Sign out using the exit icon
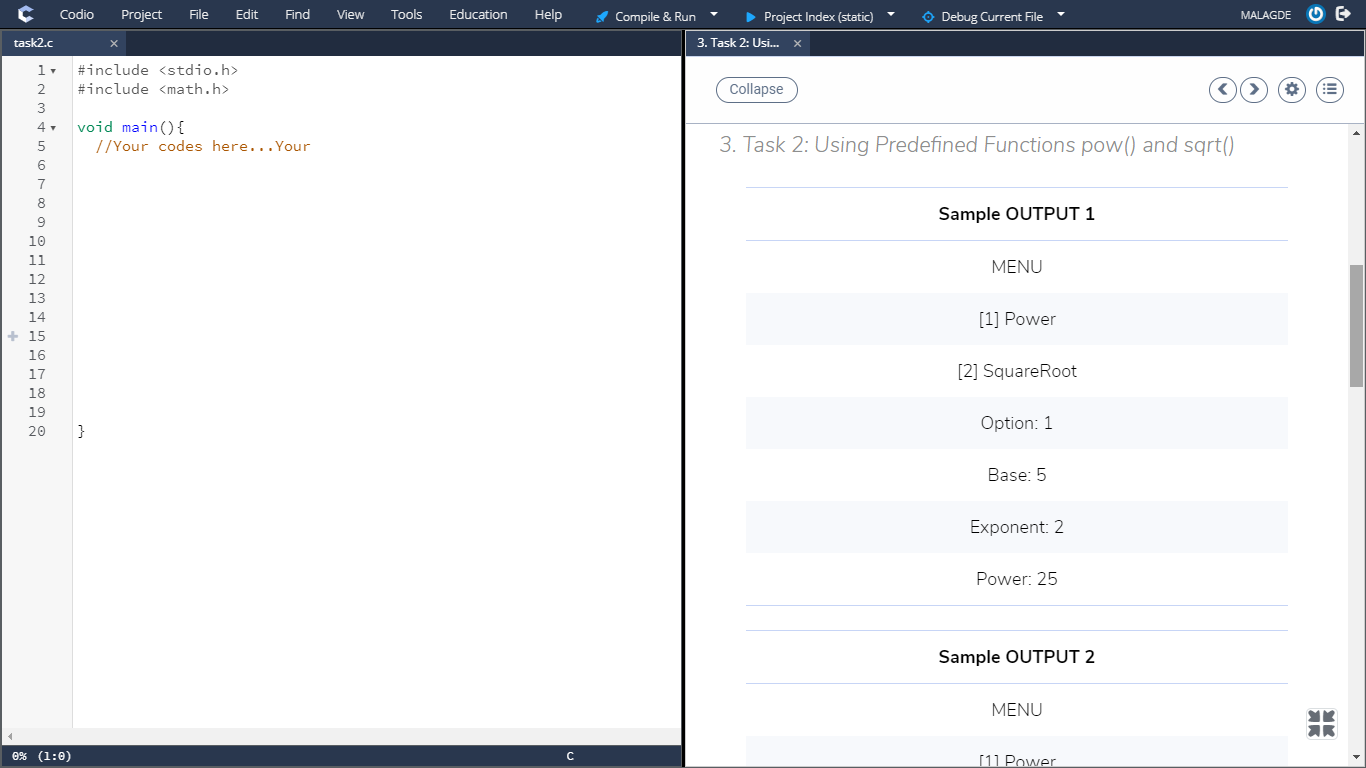 pyautogui.click(x=1343, y=14)
